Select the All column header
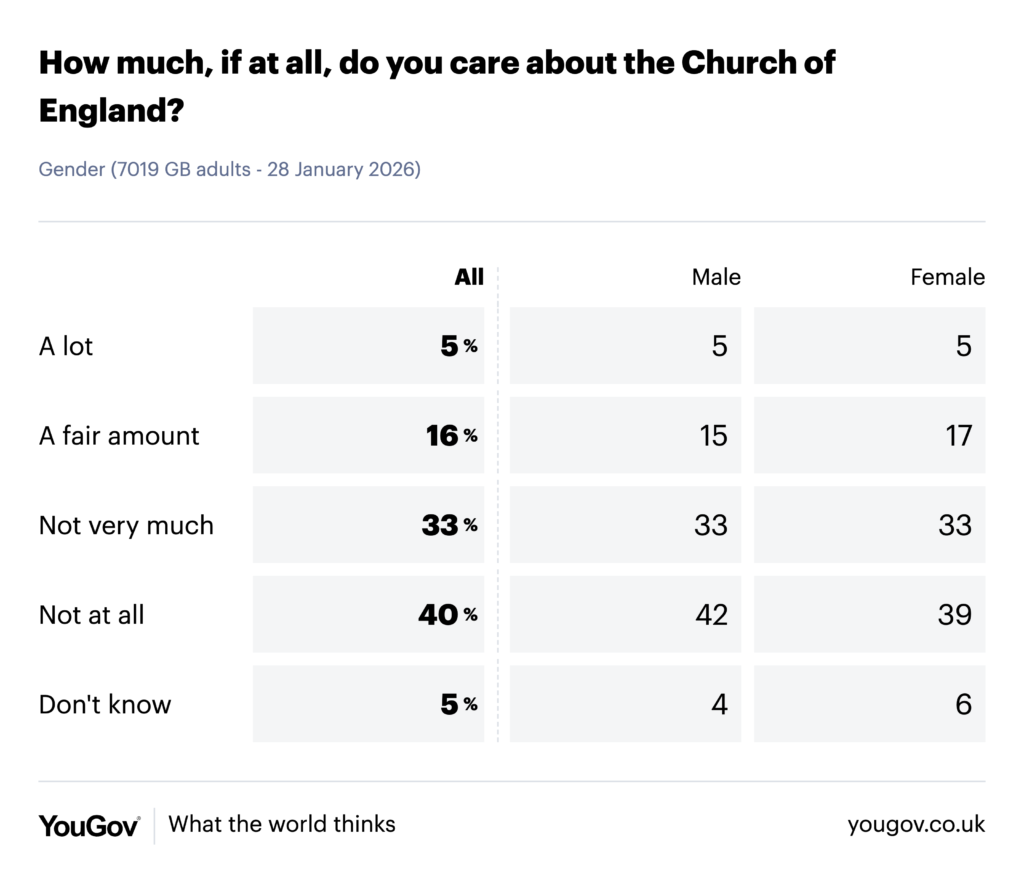 point(468,277)
